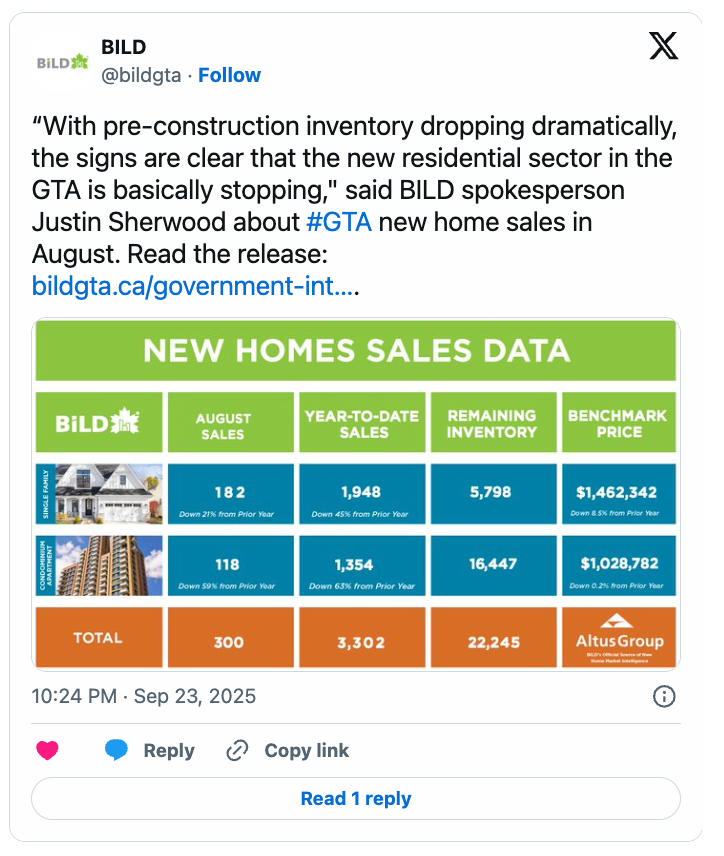Click the Copy link text

pyautogui.click(x=307, y=751)
